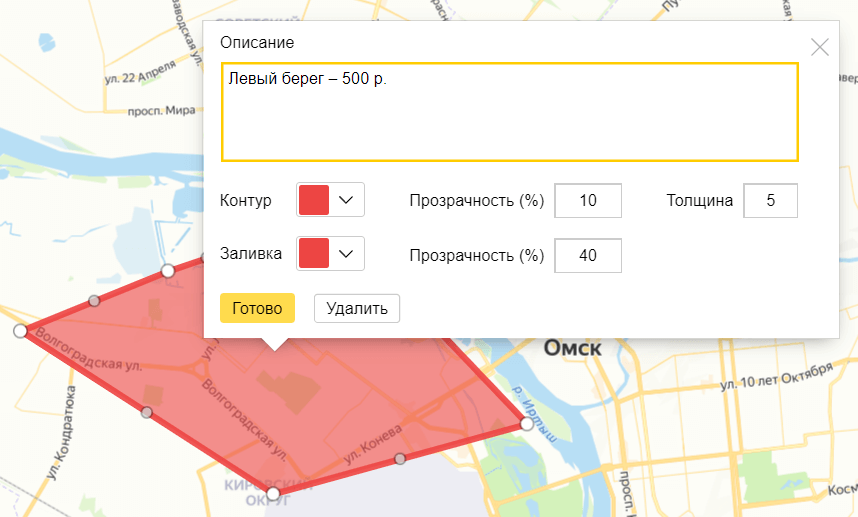
Task: Click the Контур label
Action: [245, 200]
